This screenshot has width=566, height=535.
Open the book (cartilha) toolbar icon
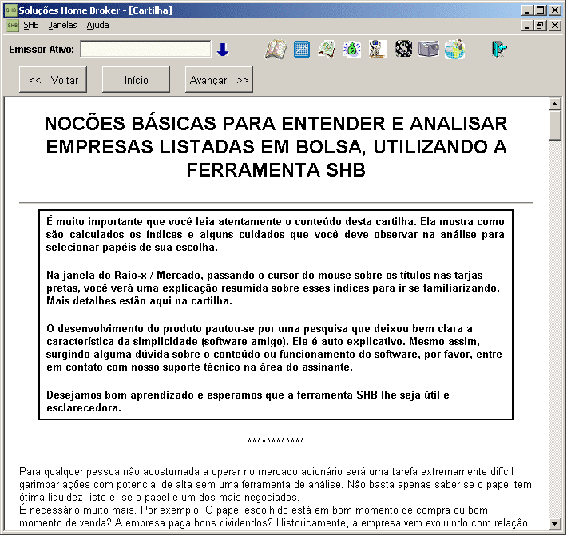[276, 49]
